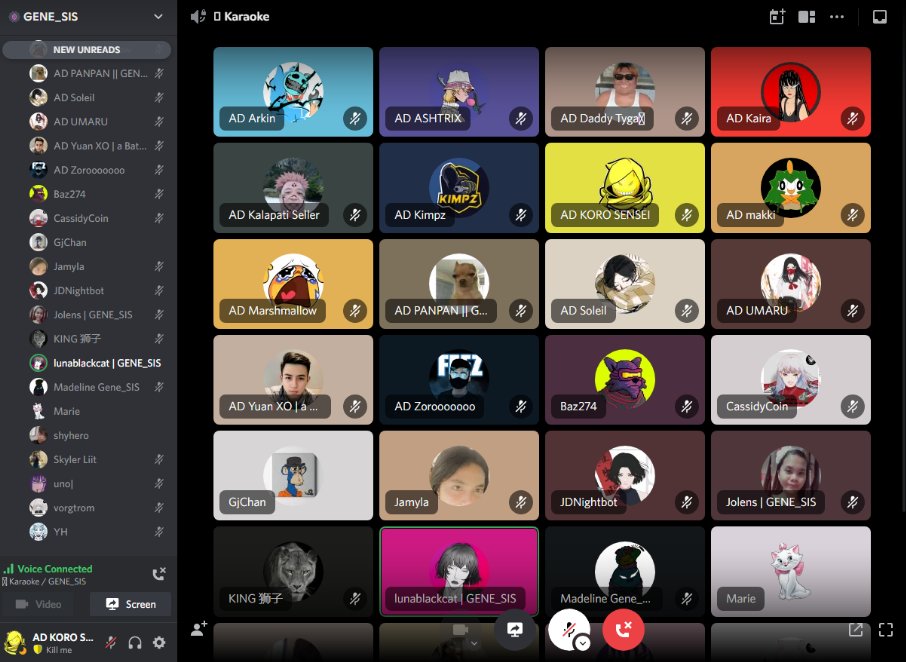Select Marie in sidebar list
This screenshot has height=662, width=906.
pyautogui.click(x=97, y=411)
